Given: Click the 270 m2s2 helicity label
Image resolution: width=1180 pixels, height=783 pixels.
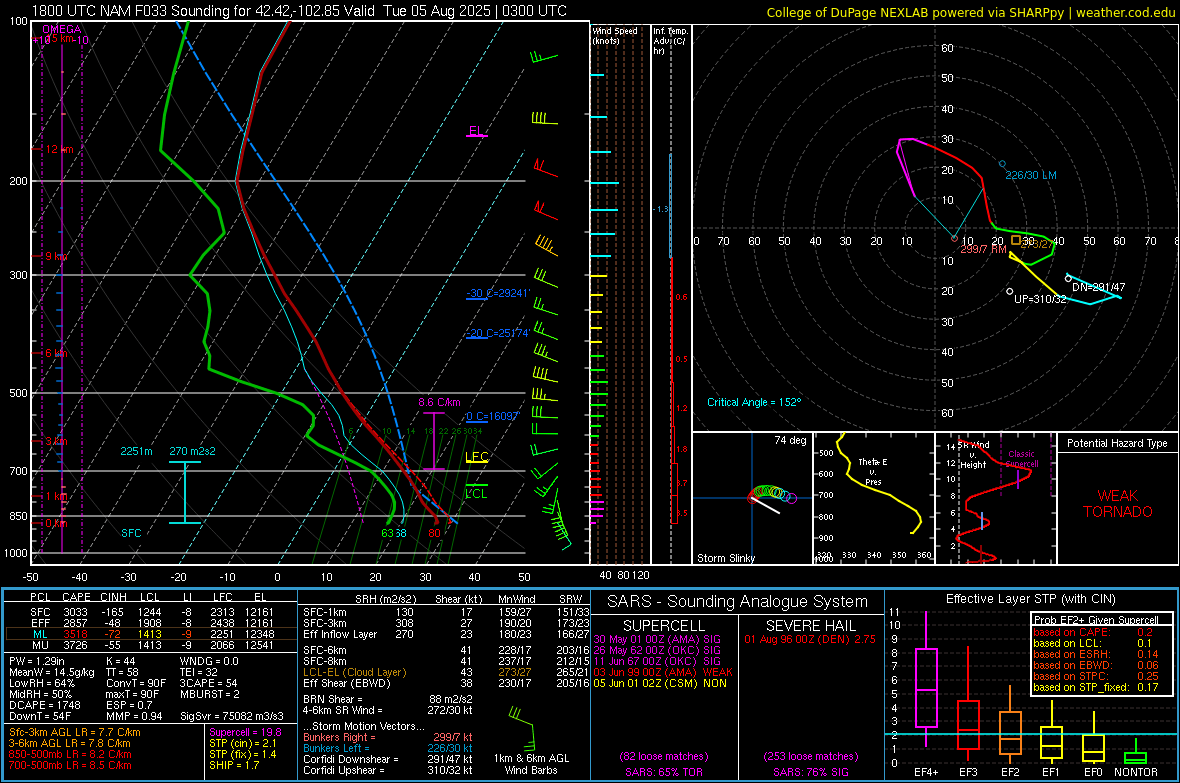Looking at the screenshot, I should click(192, 451).
